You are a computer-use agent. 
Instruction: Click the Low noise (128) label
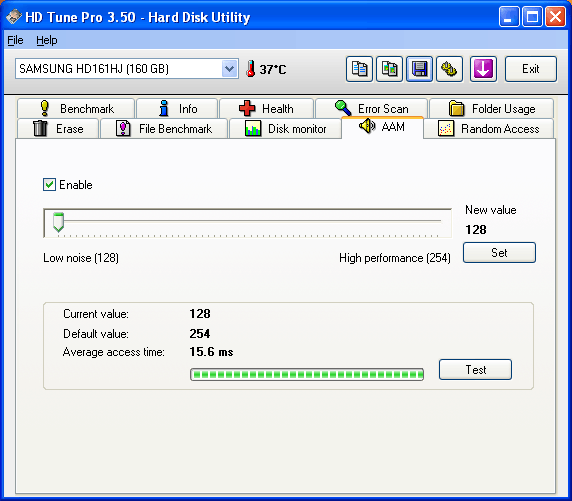[x=81, y=258]
